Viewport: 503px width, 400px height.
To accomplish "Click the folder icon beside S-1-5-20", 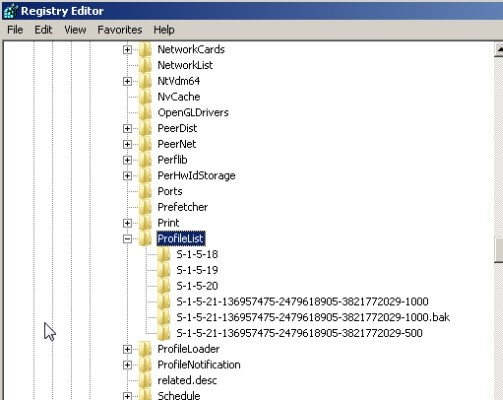I will pos(164,286).
